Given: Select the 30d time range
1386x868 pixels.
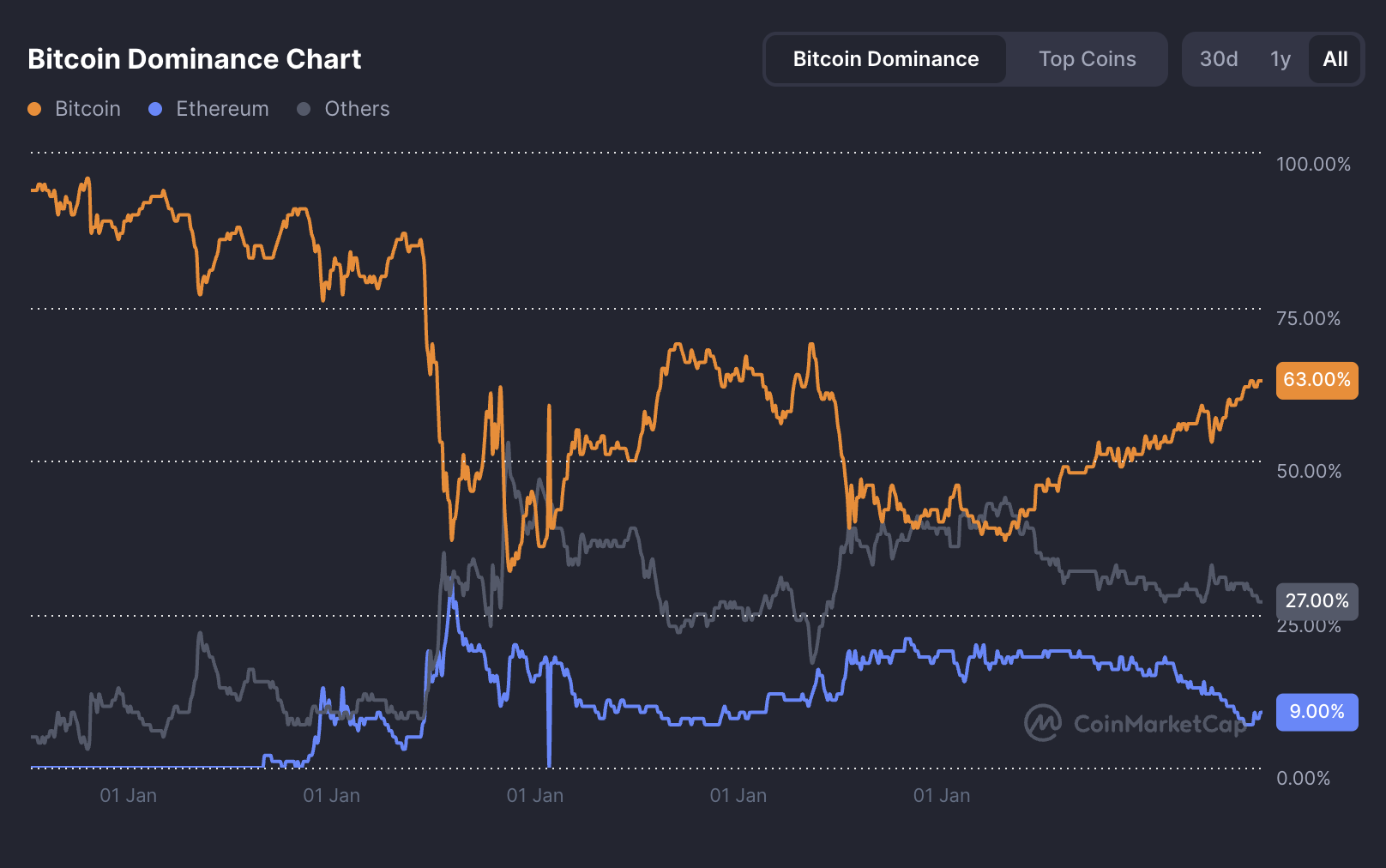Looking at the screenshot, I should [1218, 58].
